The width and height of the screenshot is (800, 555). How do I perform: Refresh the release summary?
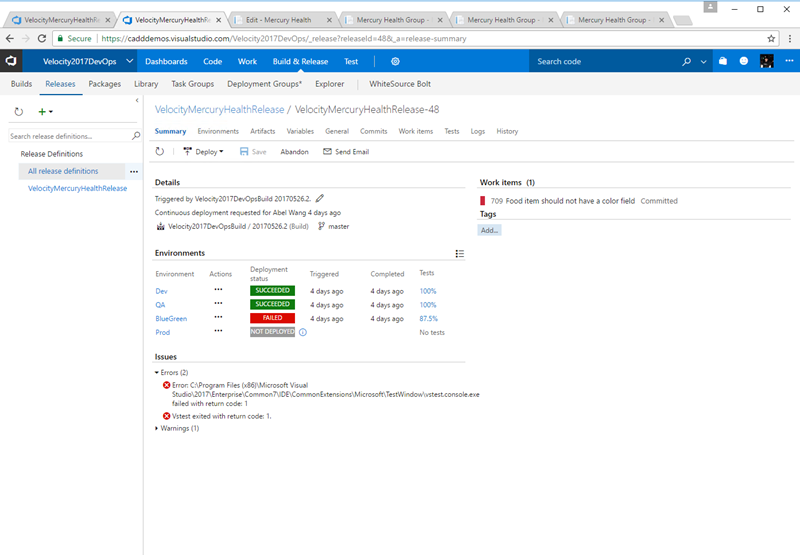(x=160, y=152)
